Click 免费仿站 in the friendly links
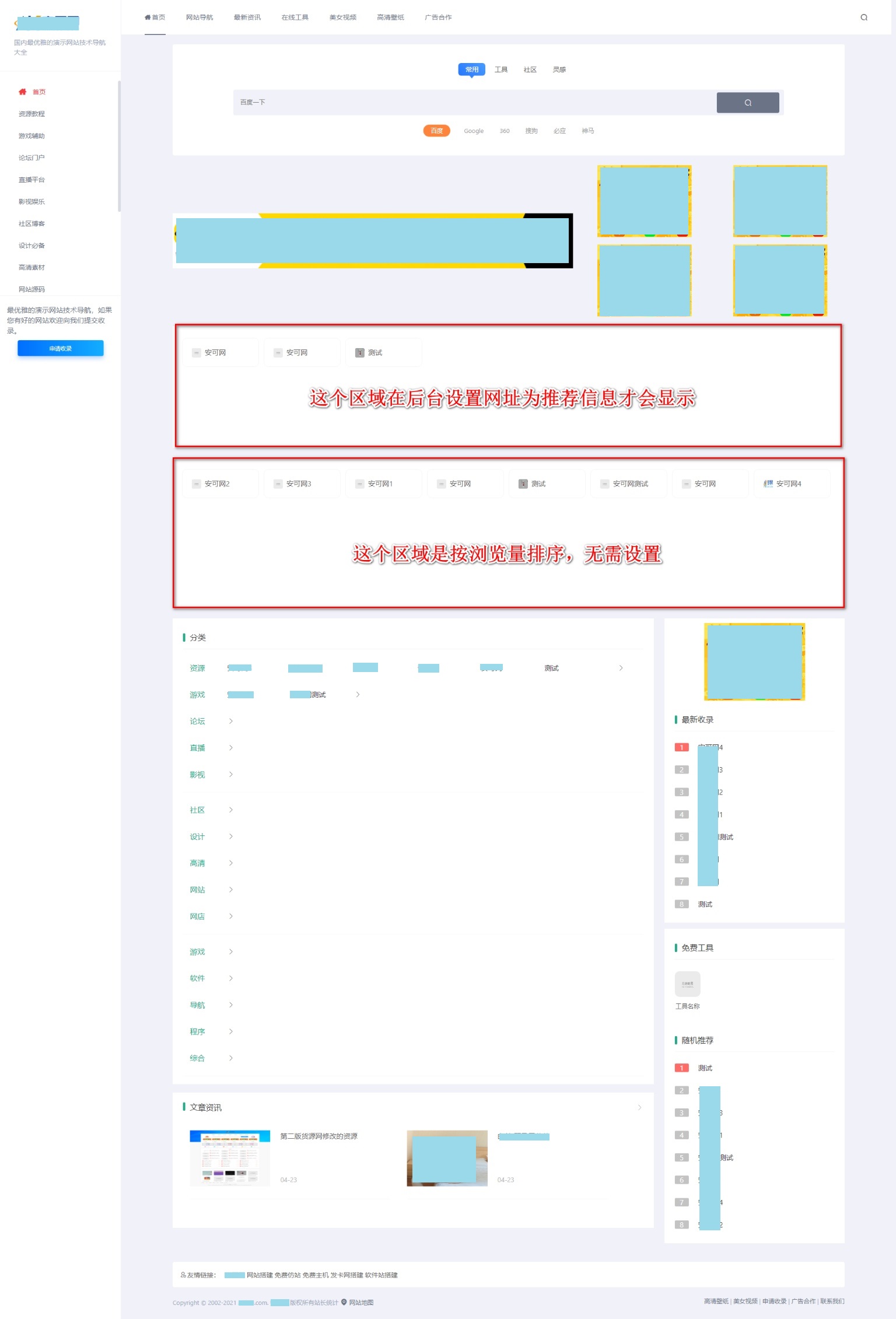The image size is (896, 1319). 288,1275
